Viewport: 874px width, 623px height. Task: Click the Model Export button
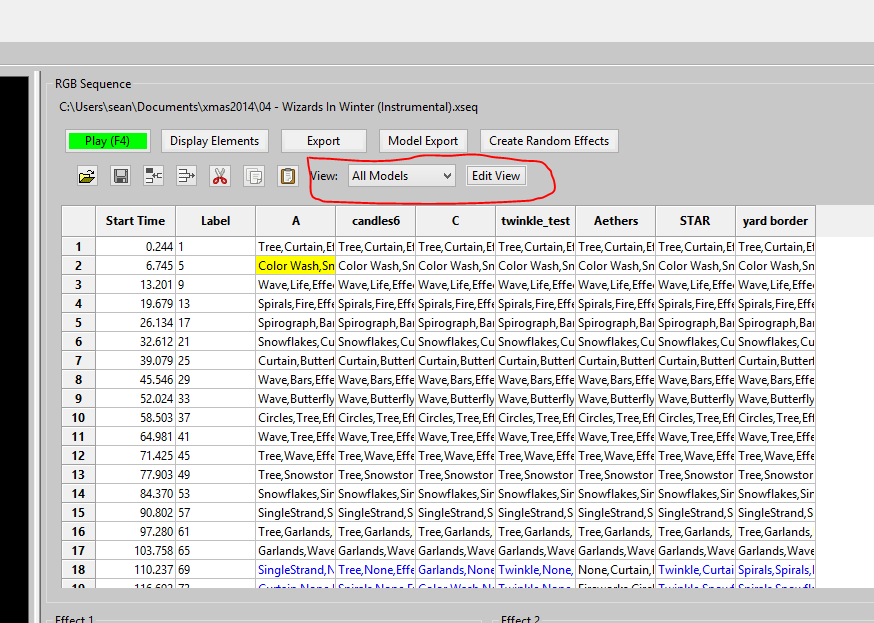coord(423,141)
